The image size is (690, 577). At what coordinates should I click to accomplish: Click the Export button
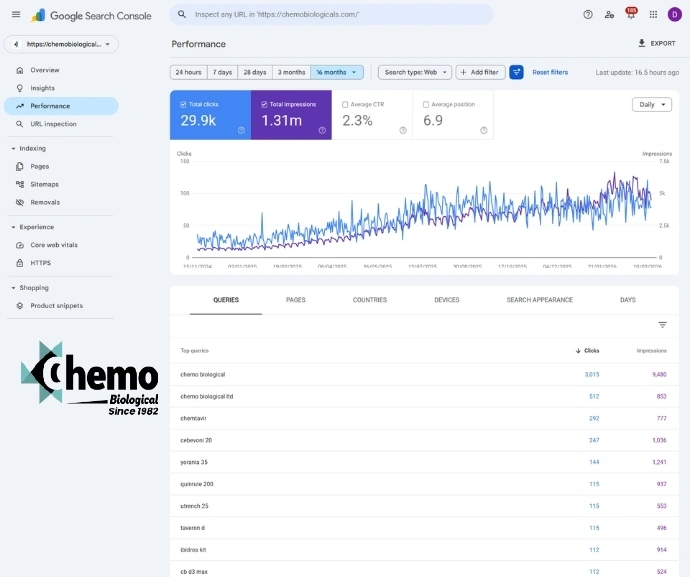(x=657, y=44)
